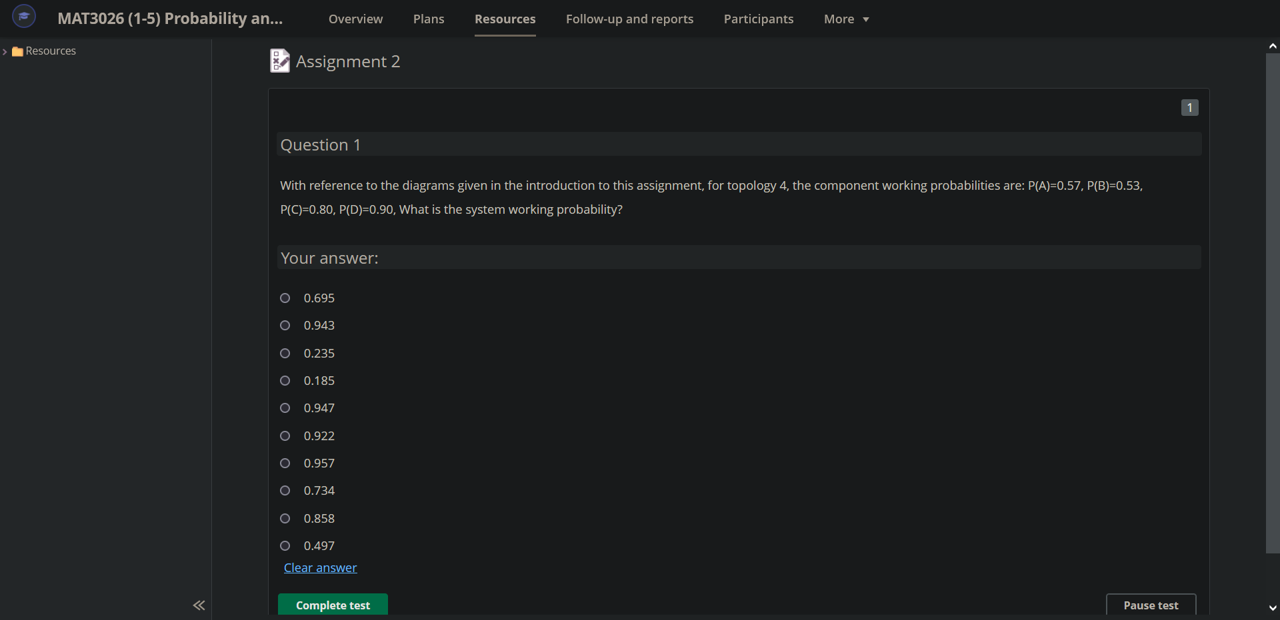Select answer 0.943
1280x620 pixels.
pyautogui.click(x=285, y=325)
